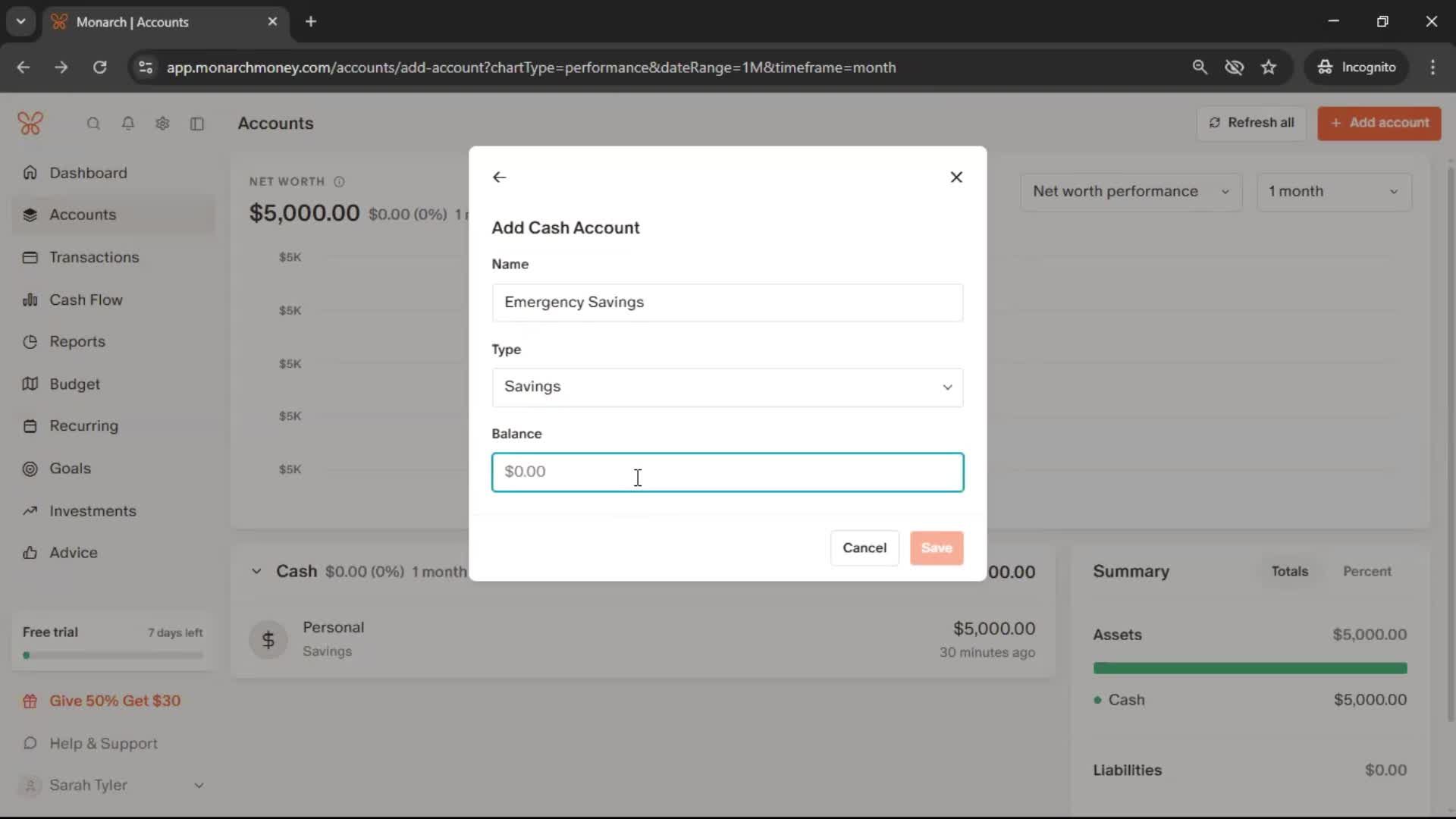Click the Give 50% Get $30 link

pyautogui.click(x=115, y=701)
